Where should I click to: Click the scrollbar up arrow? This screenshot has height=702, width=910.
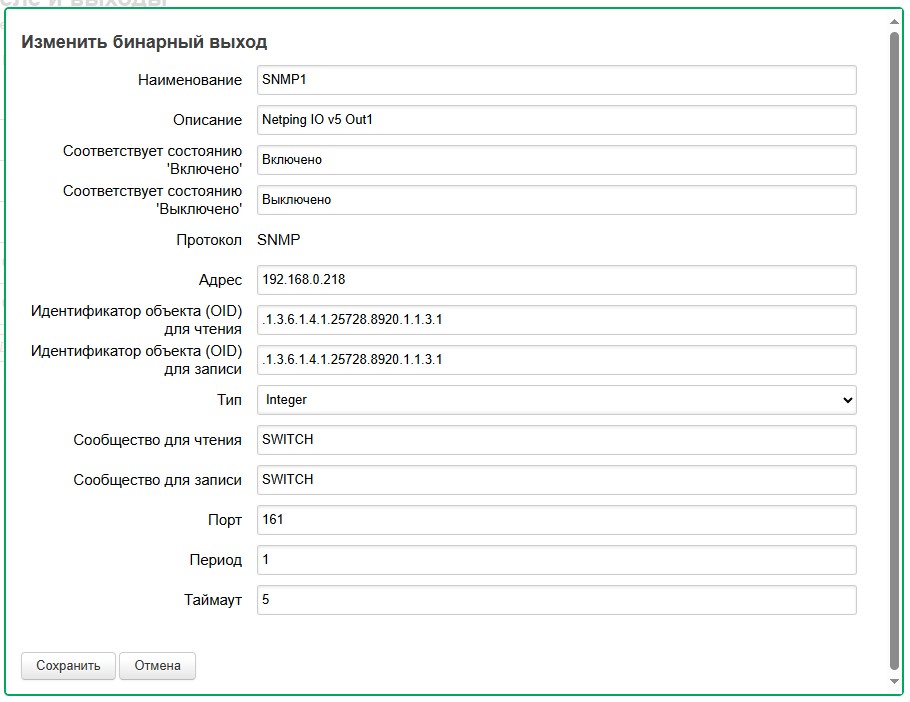pyautogui.click(x=895, y=20)
